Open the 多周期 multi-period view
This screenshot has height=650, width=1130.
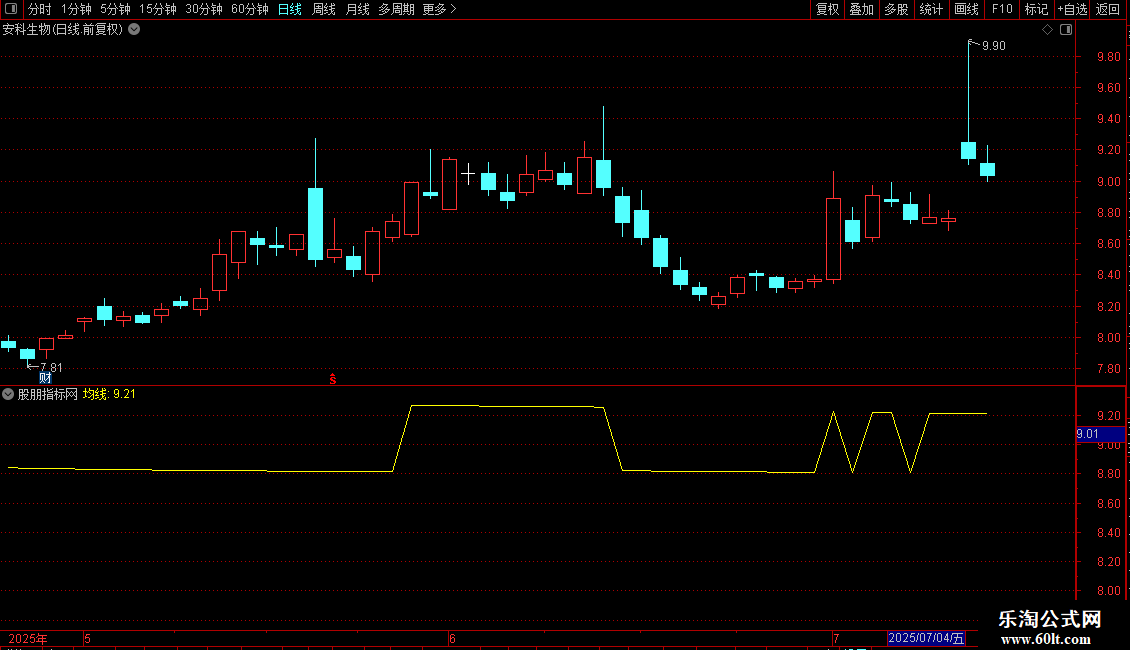coord(396,9)
